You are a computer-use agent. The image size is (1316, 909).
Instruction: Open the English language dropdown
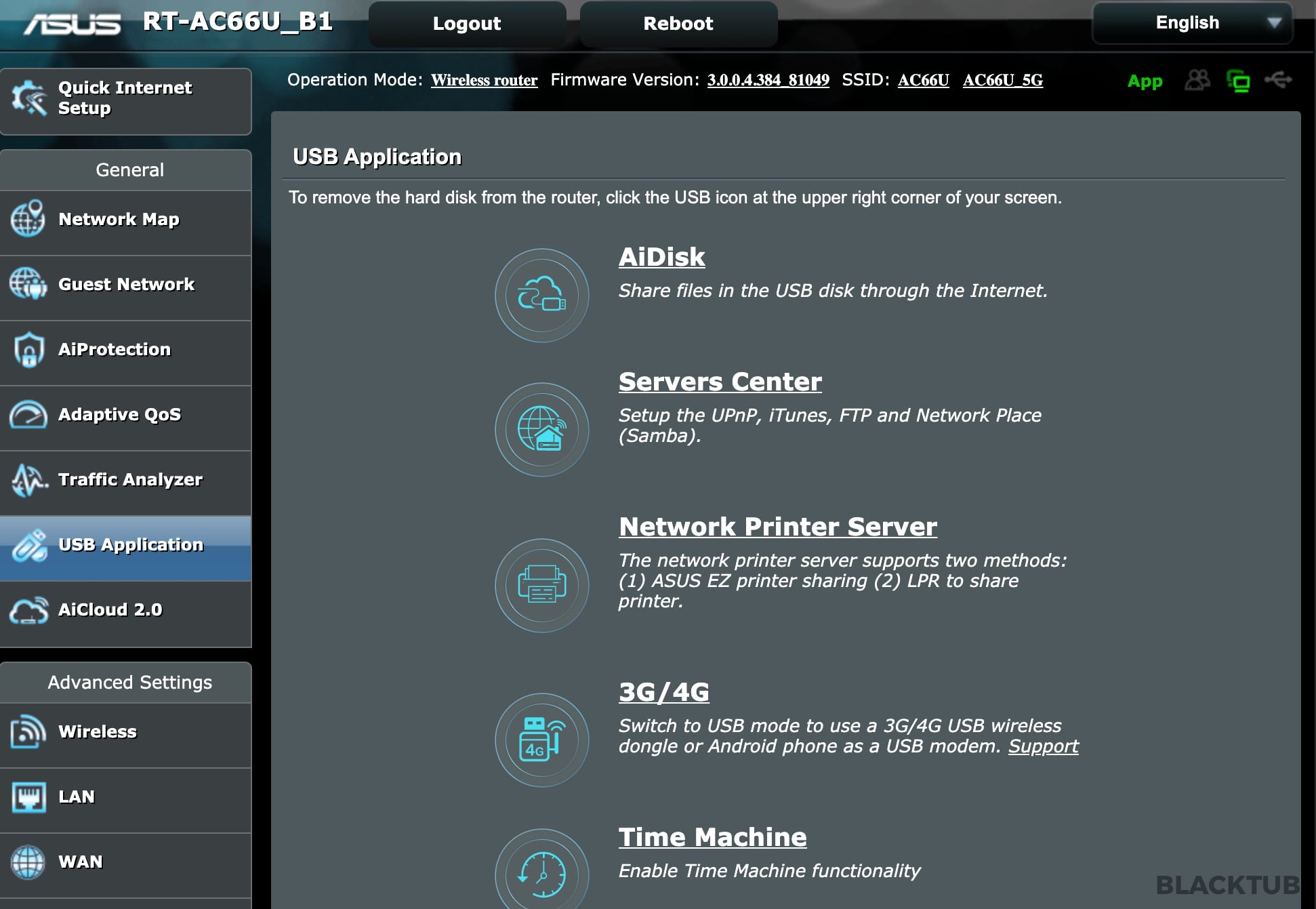[1192, 23]
